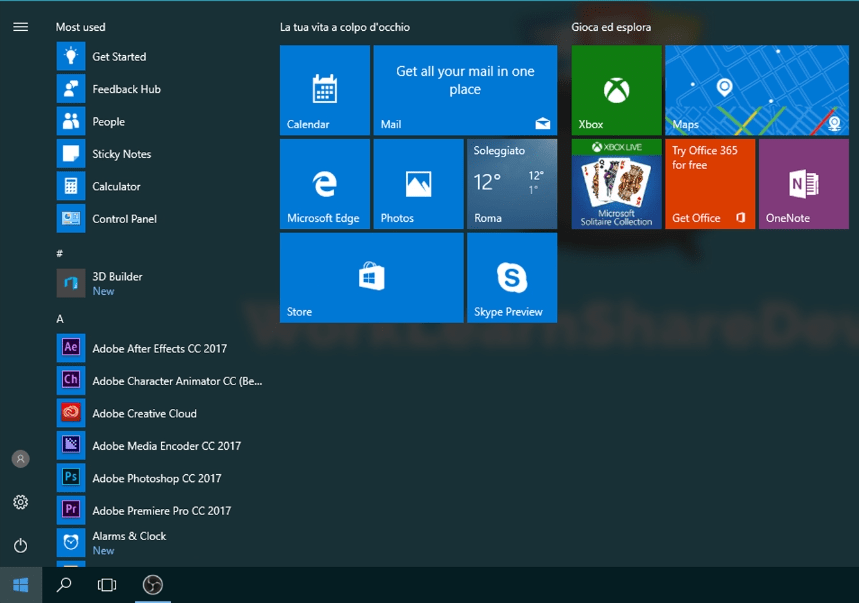This screenshot has height=603, width=859.
Task: Open the Store tile
Action: pyautogui.click(x=371, y=278)
